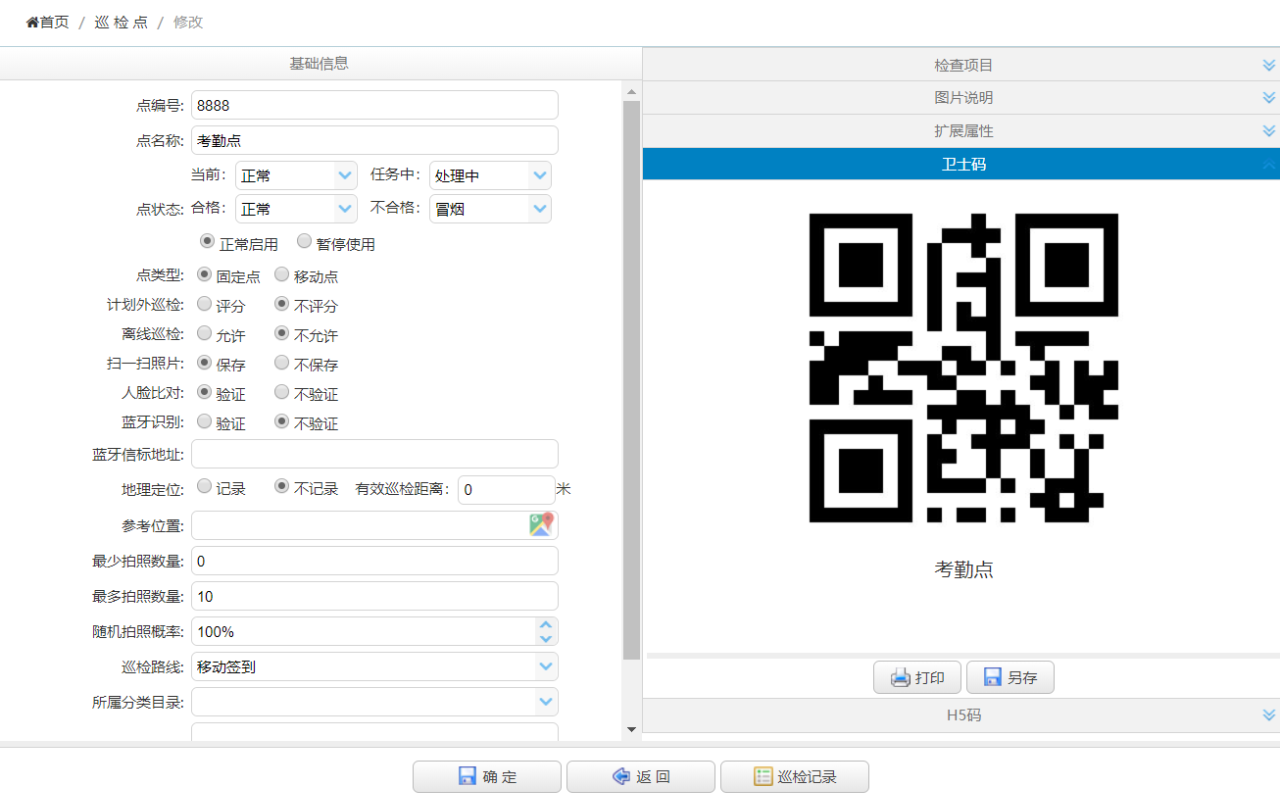Click the form's vertical scrollbar
The height and width of the screenshot is (797, 1280).
coord(631,380)
